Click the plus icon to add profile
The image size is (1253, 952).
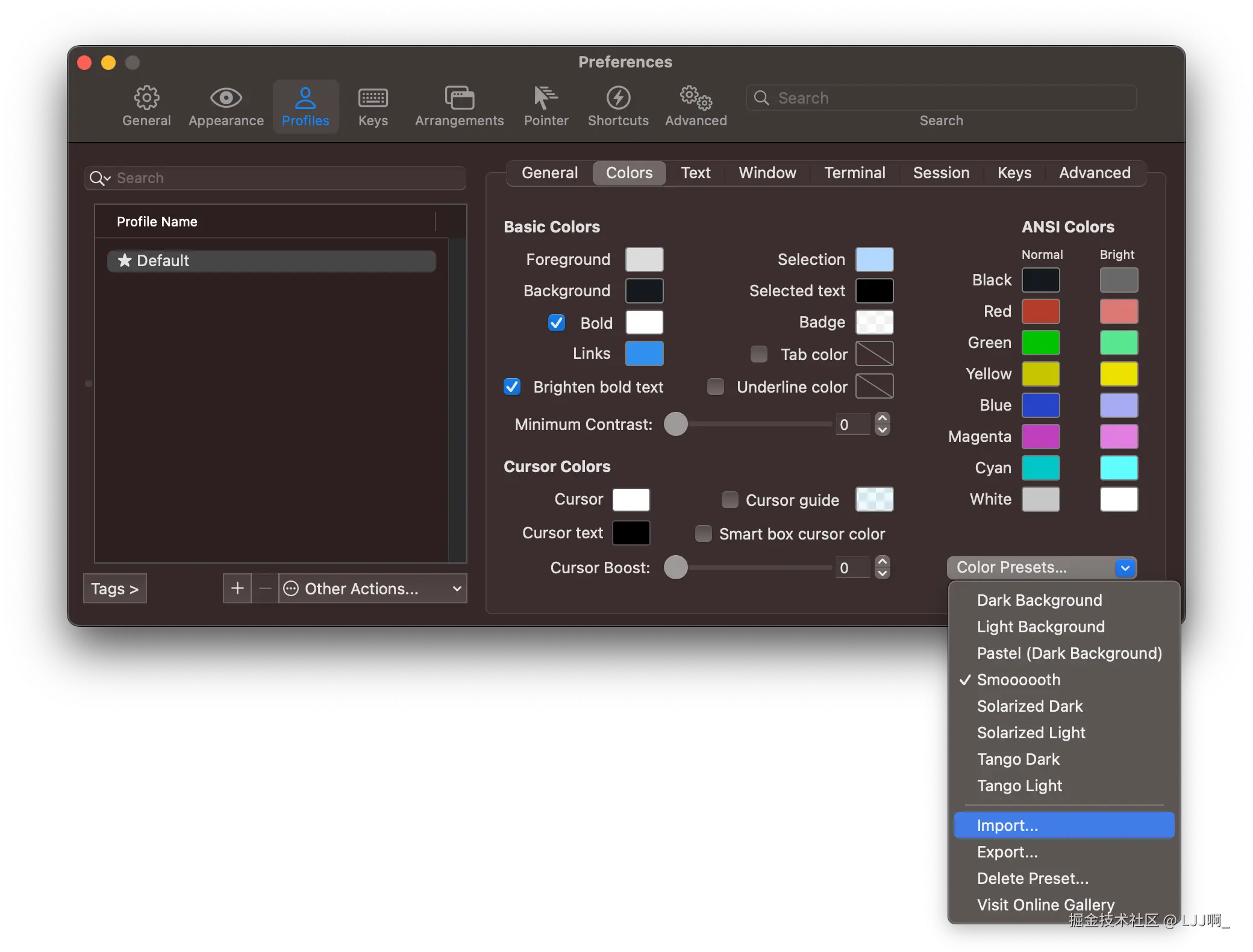coord(237,588)
